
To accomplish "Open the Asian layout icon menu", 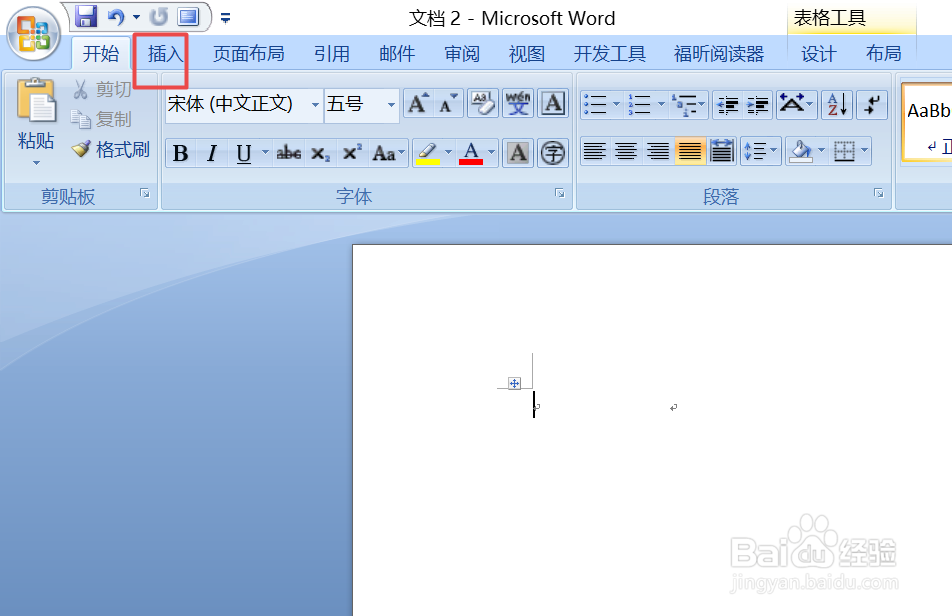I will [x=796, y=104].
